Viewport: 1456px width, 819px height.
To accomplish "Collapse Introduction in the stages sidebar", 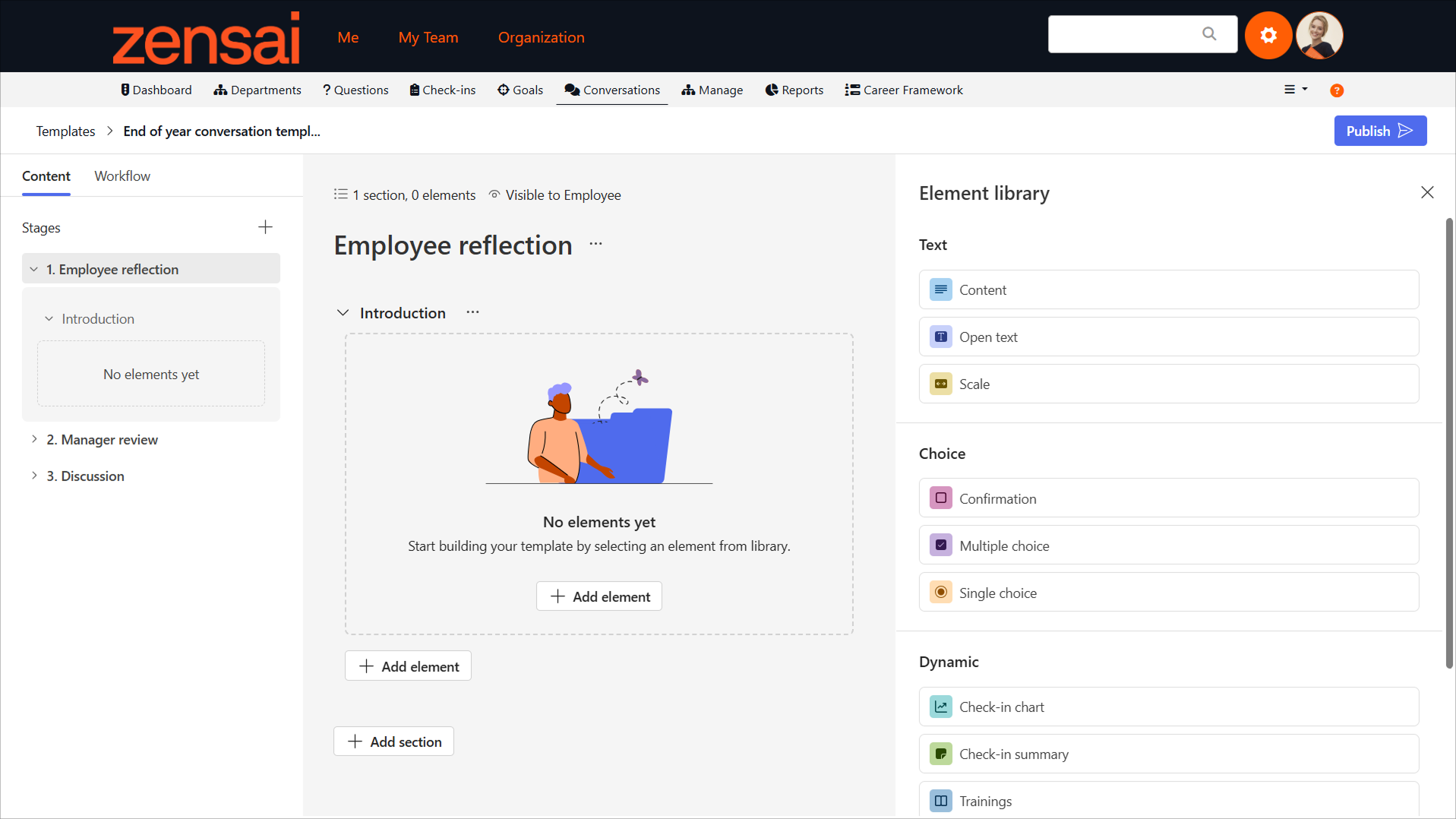I will pyautogui.click(x=49, y=319).
